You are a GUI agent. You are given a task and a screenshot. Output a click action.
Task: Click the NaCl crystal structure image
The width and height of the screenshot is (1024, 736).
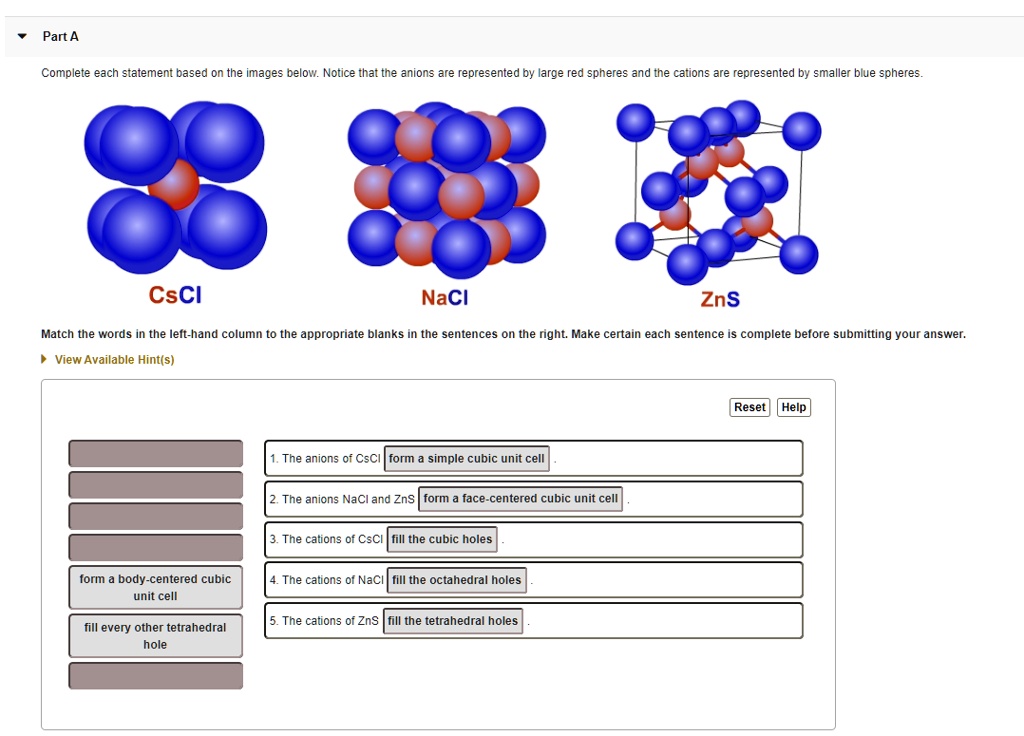pos(447,185)
